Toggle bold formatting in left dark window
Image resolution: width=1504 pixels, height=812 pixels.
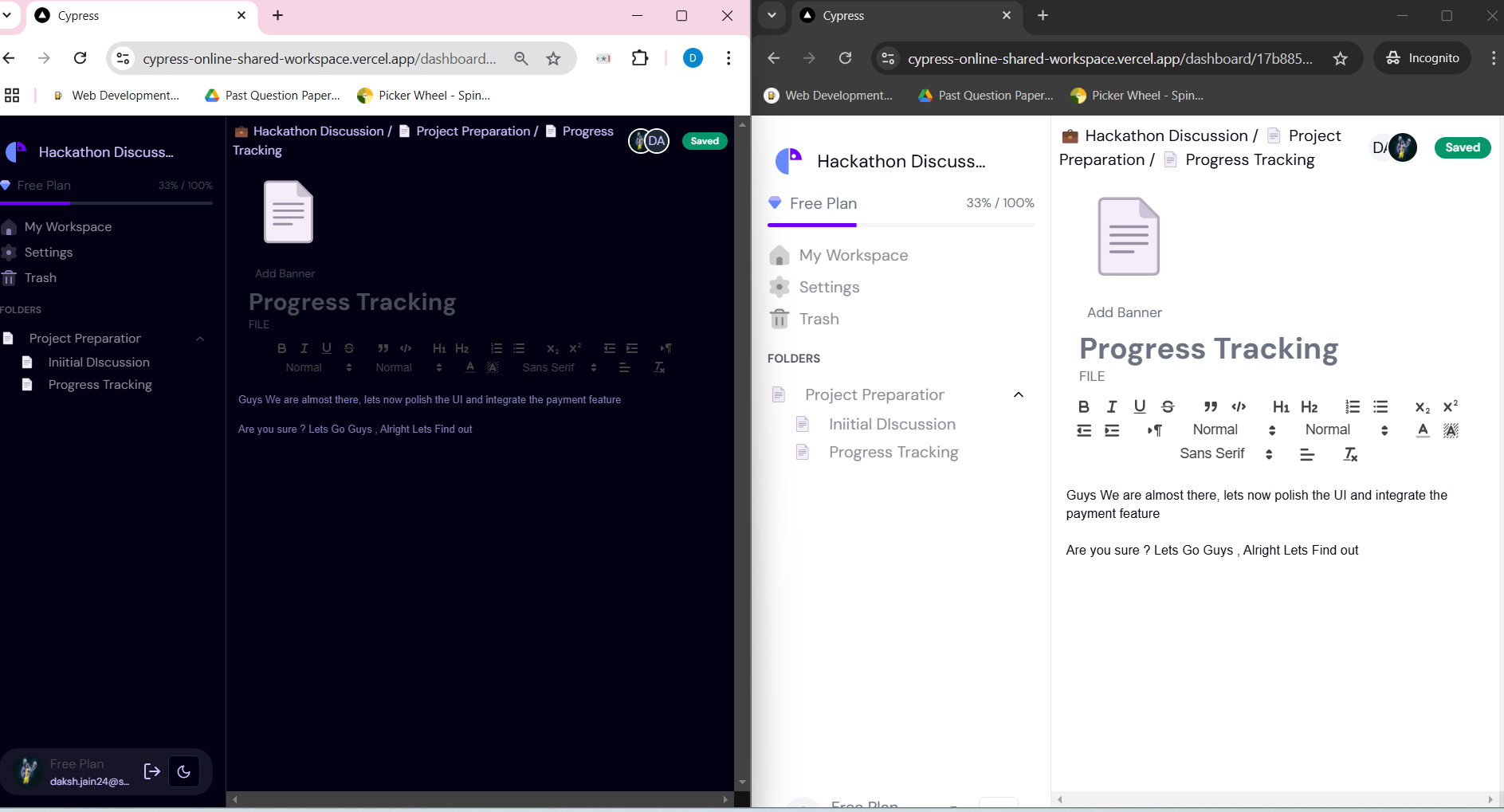281,348
